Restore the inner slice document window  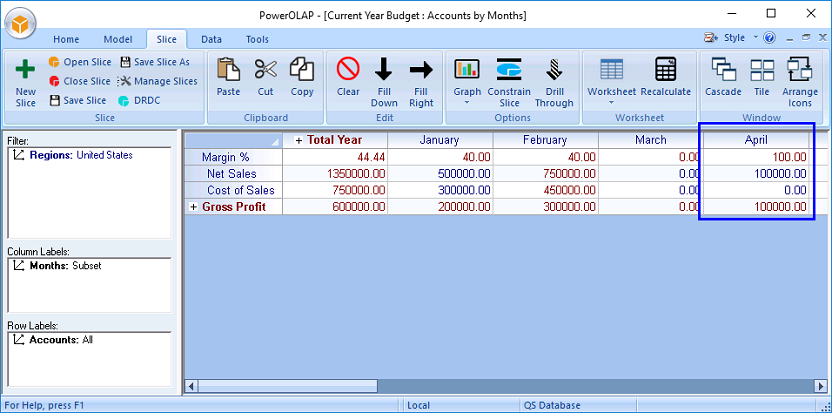[806, 38]
